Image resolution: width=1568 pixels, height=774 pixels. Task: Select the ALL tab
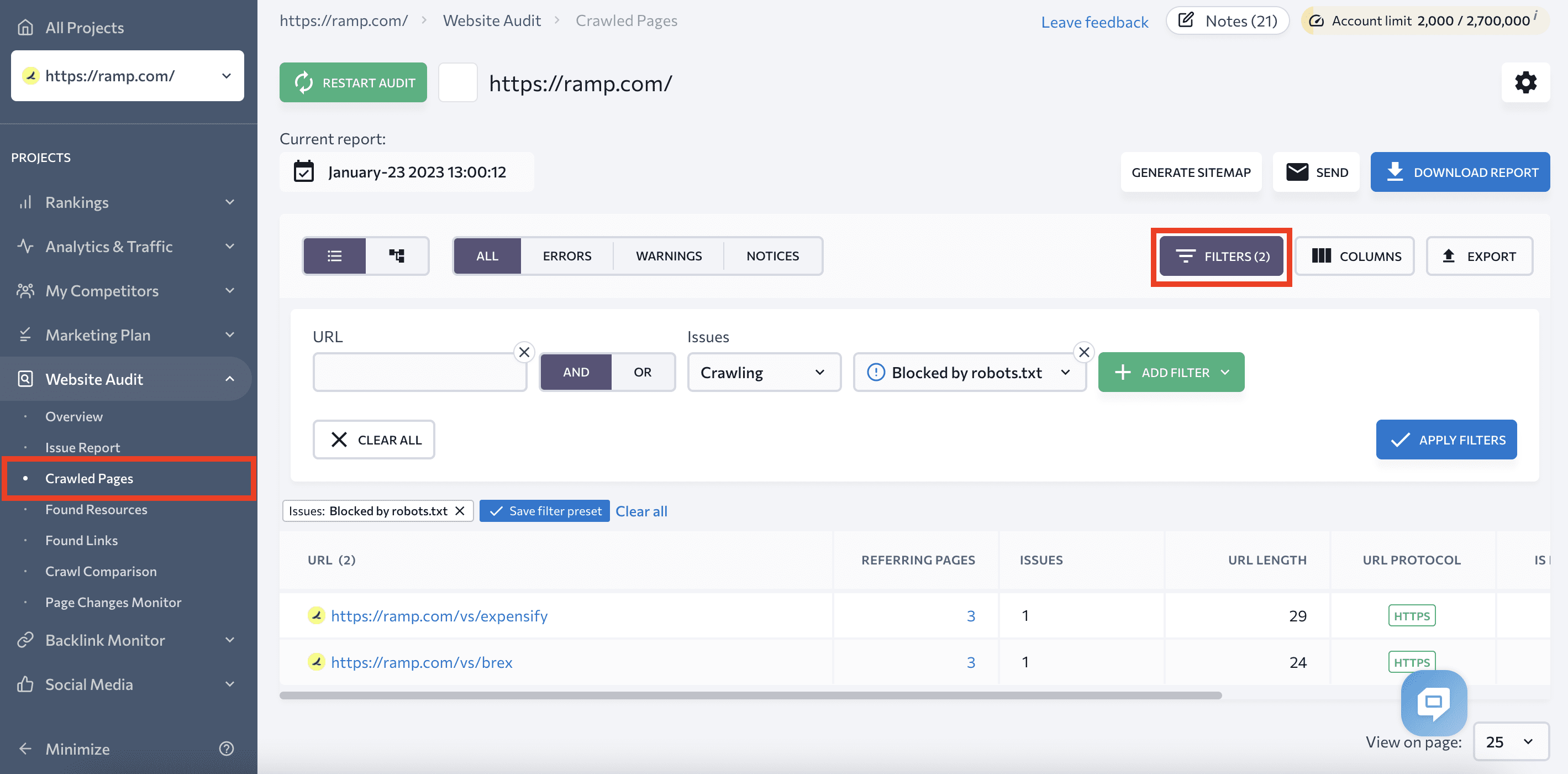tap(487, 256)
